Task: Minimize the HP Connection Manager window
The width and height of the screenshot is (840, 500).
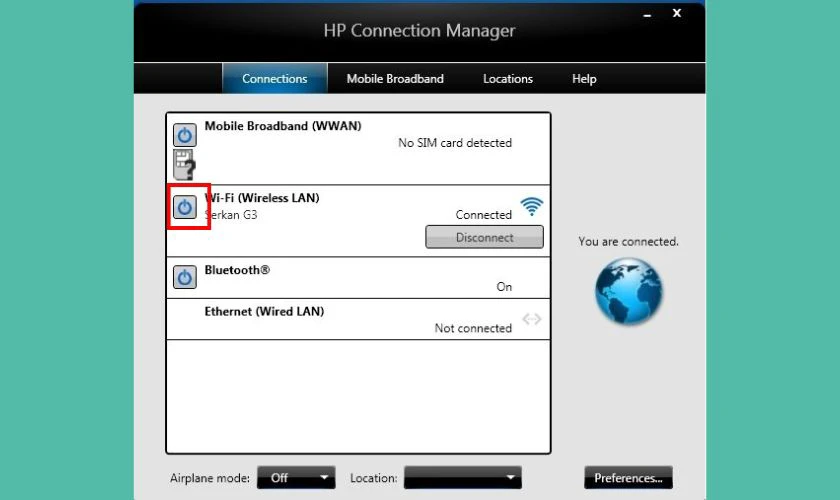Action: point(647,14)
